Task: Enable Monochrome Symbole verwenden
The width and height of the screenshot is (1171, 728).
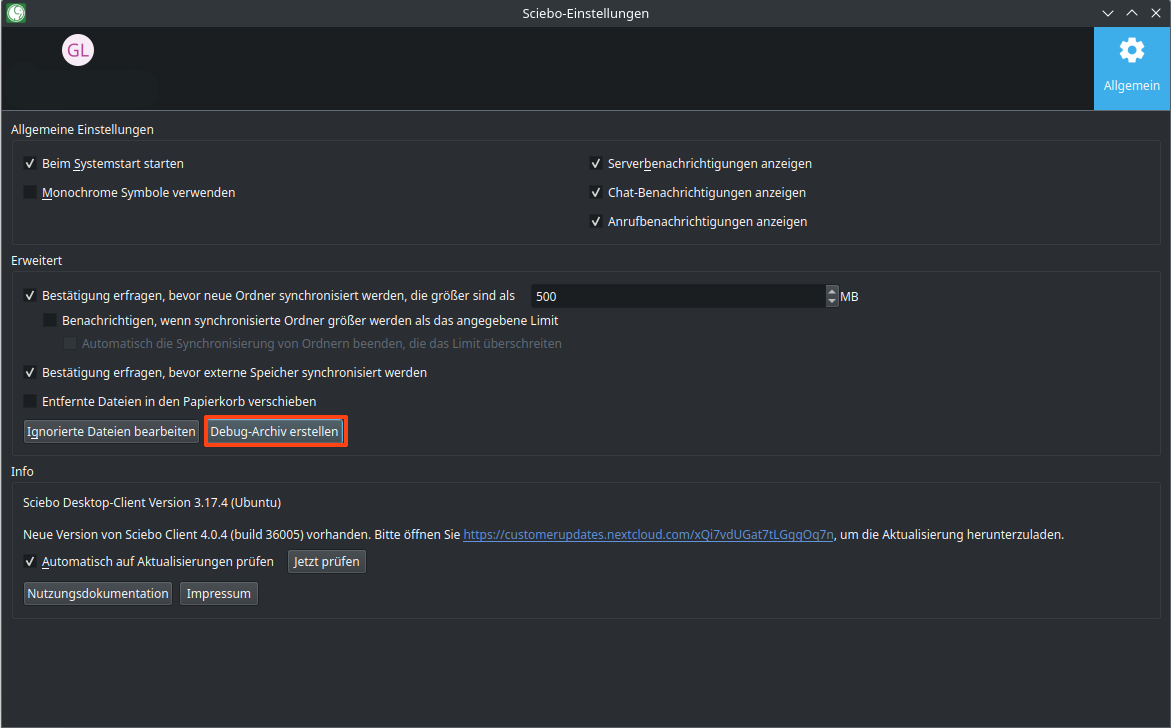Action: [x=31, y=193]
